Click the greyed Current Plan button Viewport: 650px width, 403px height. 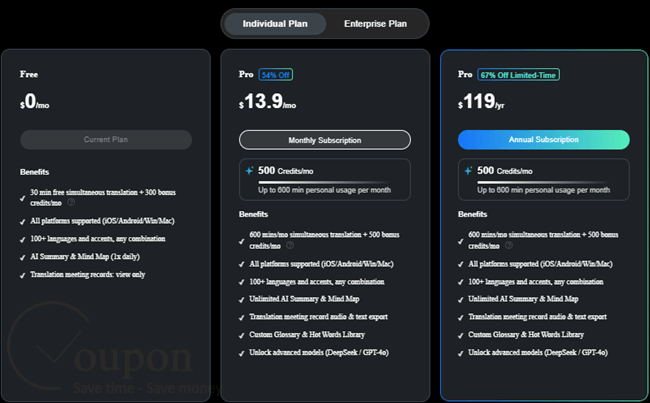point(106,140)
